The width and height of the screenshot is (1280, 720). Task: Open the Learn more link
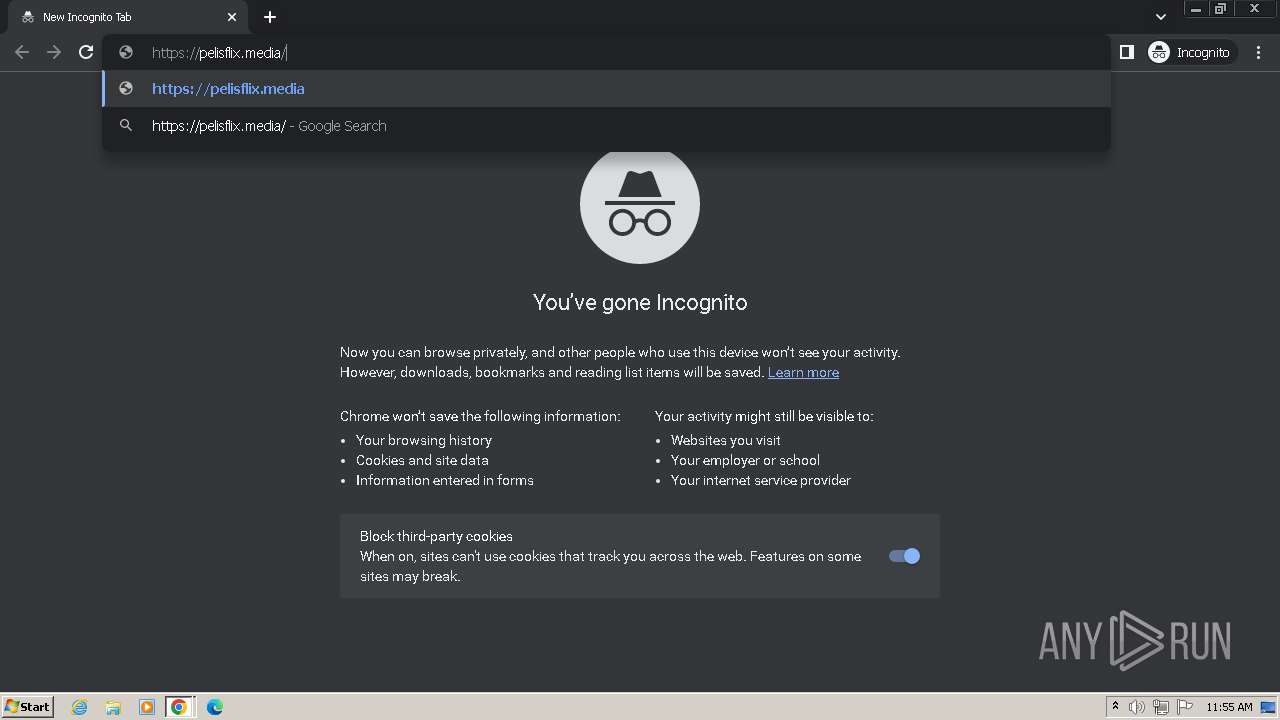point(803,372)
